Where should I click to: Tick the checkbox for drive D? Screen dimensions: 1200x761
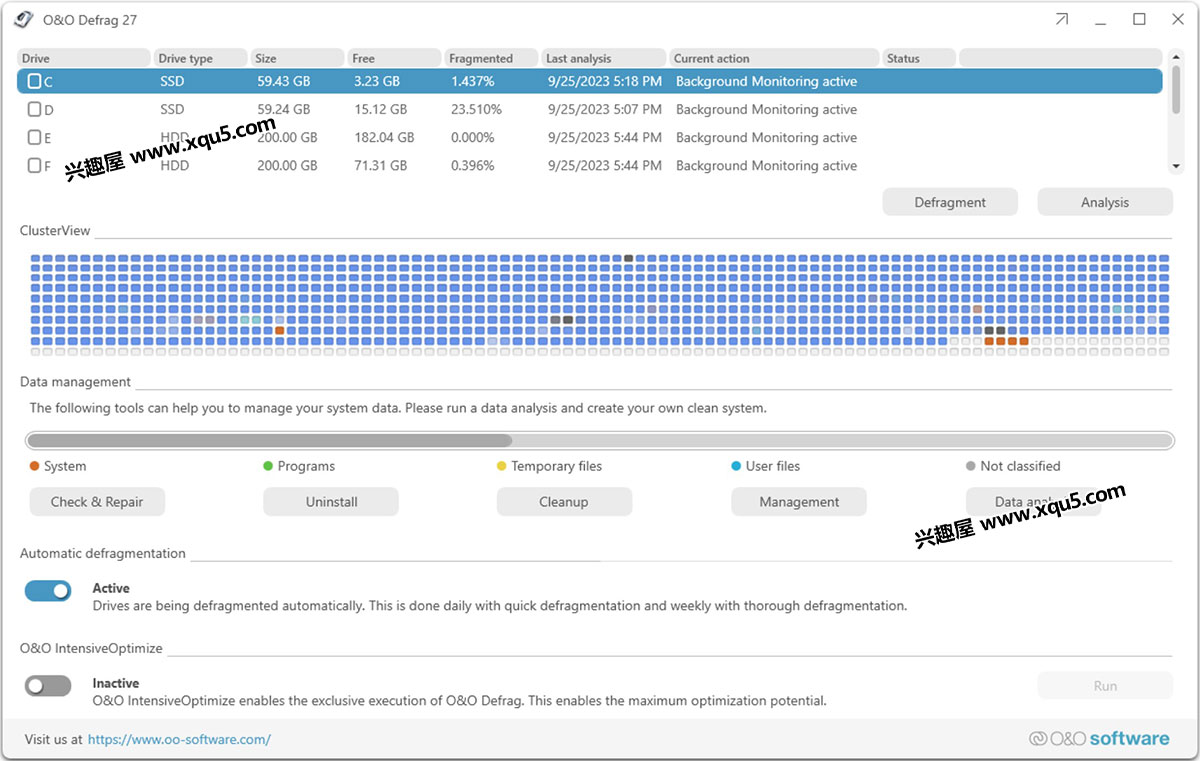coord(34,109)
